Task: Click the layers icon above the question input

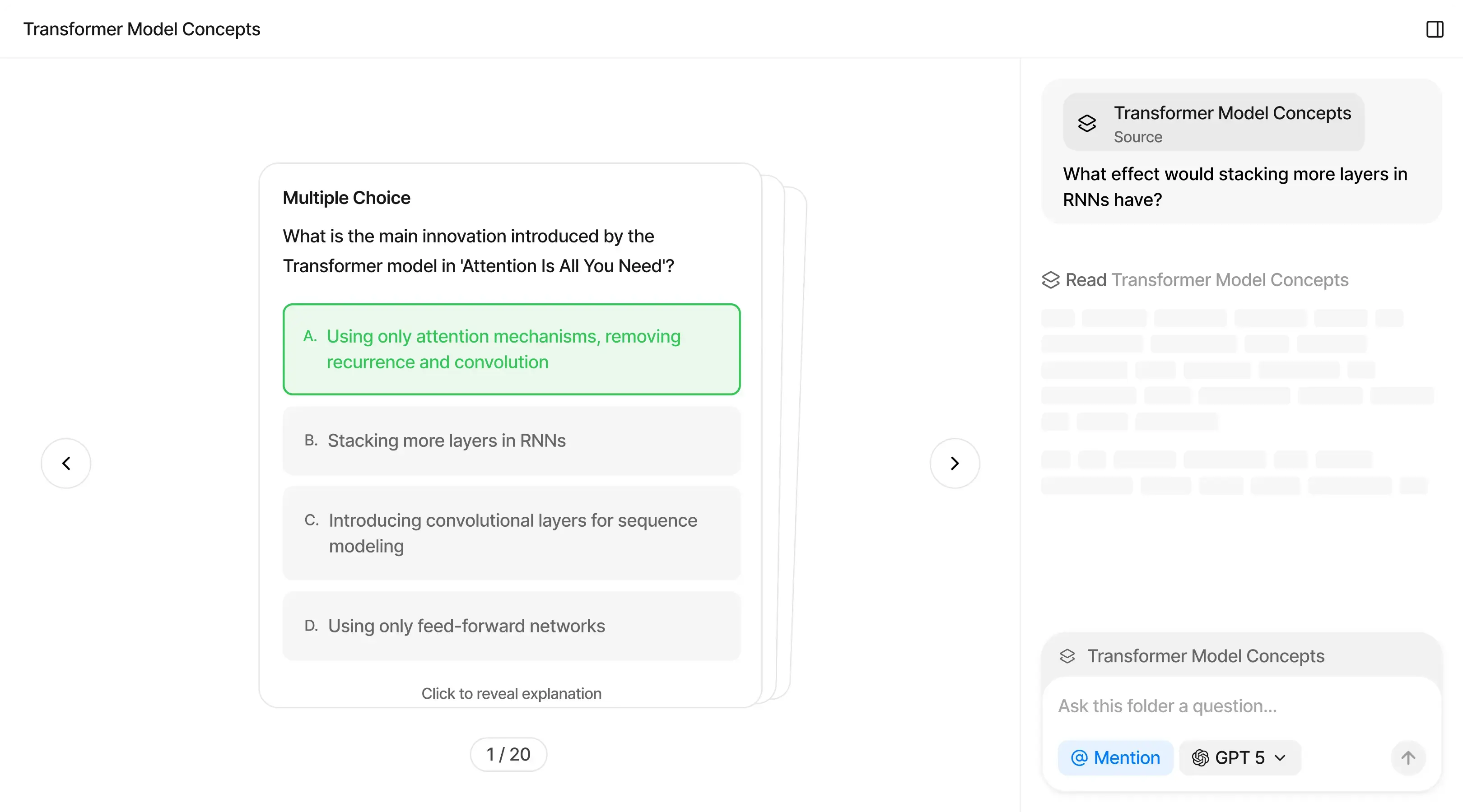Action: click(x=1068, y=656)
